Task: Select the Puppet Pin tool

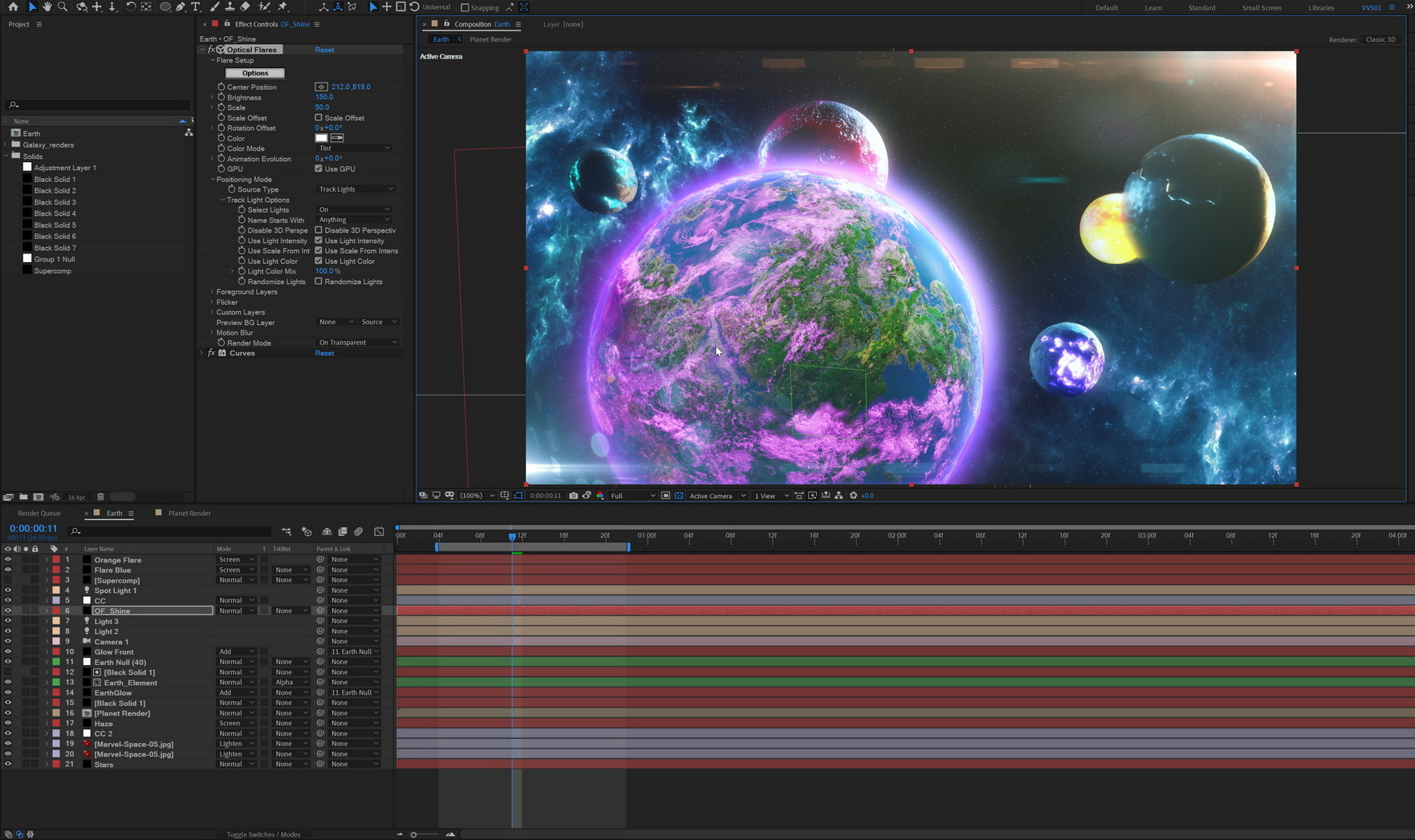Action: [283, 7]
